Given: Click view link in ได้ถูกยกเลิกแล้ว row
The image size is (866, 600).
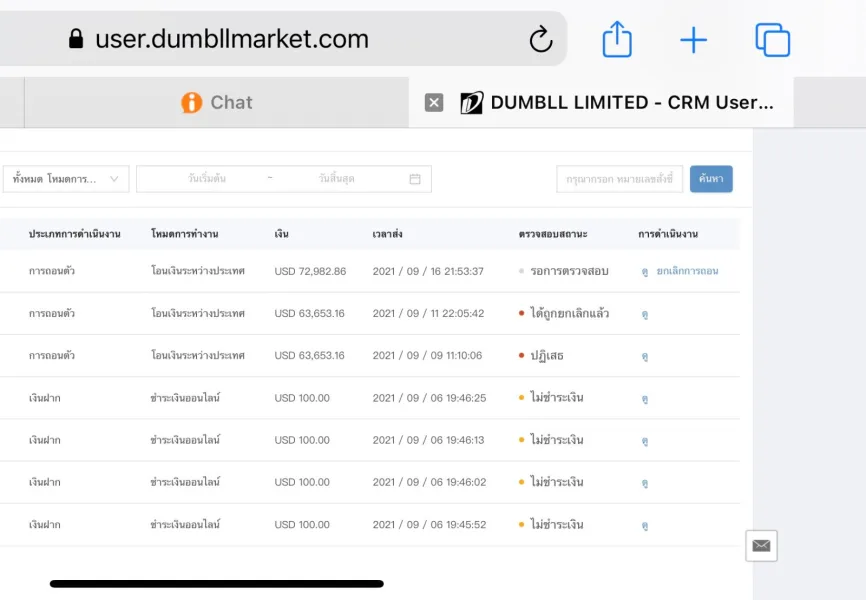Looking at the screenshot, I should coord(645,314).
